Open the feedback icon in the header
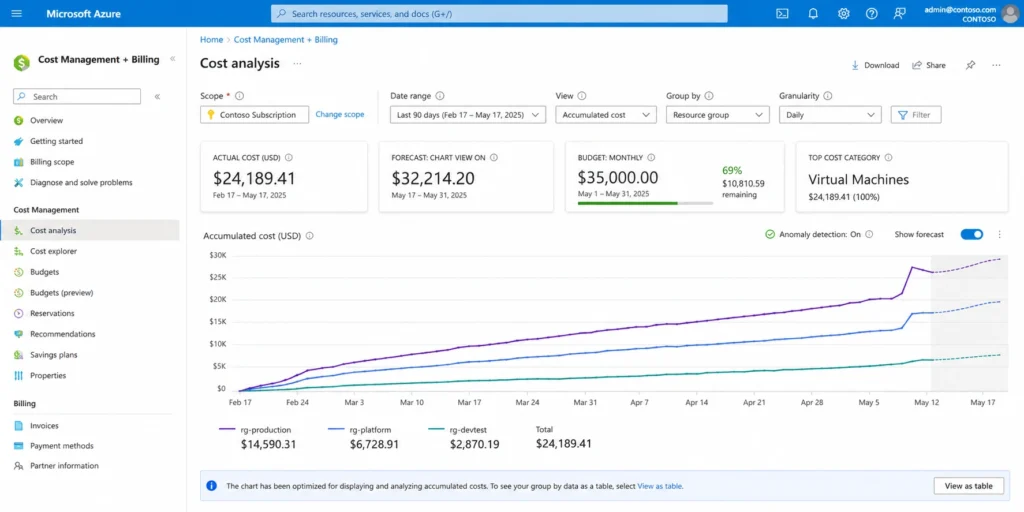Image resolution: width=1024 pixels, height=512 pixels. coord(901,14)
